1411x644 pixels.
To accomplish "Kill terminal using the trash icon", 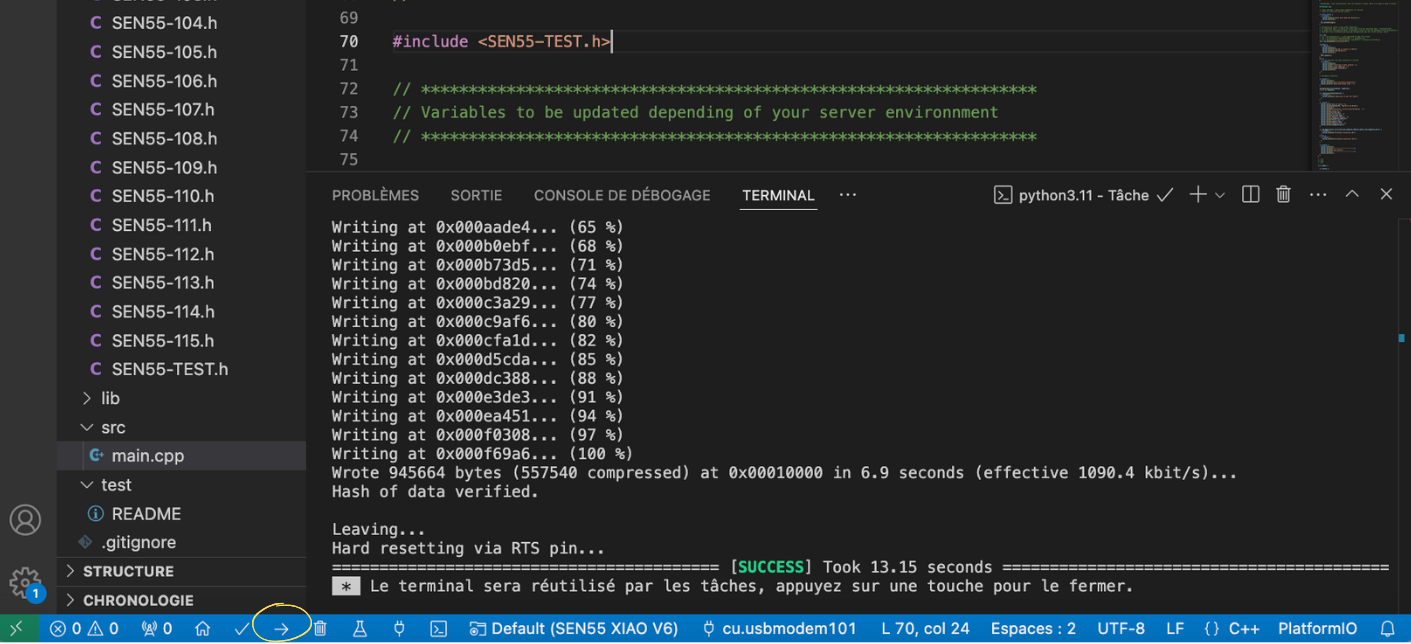I will coord(1284,195).
